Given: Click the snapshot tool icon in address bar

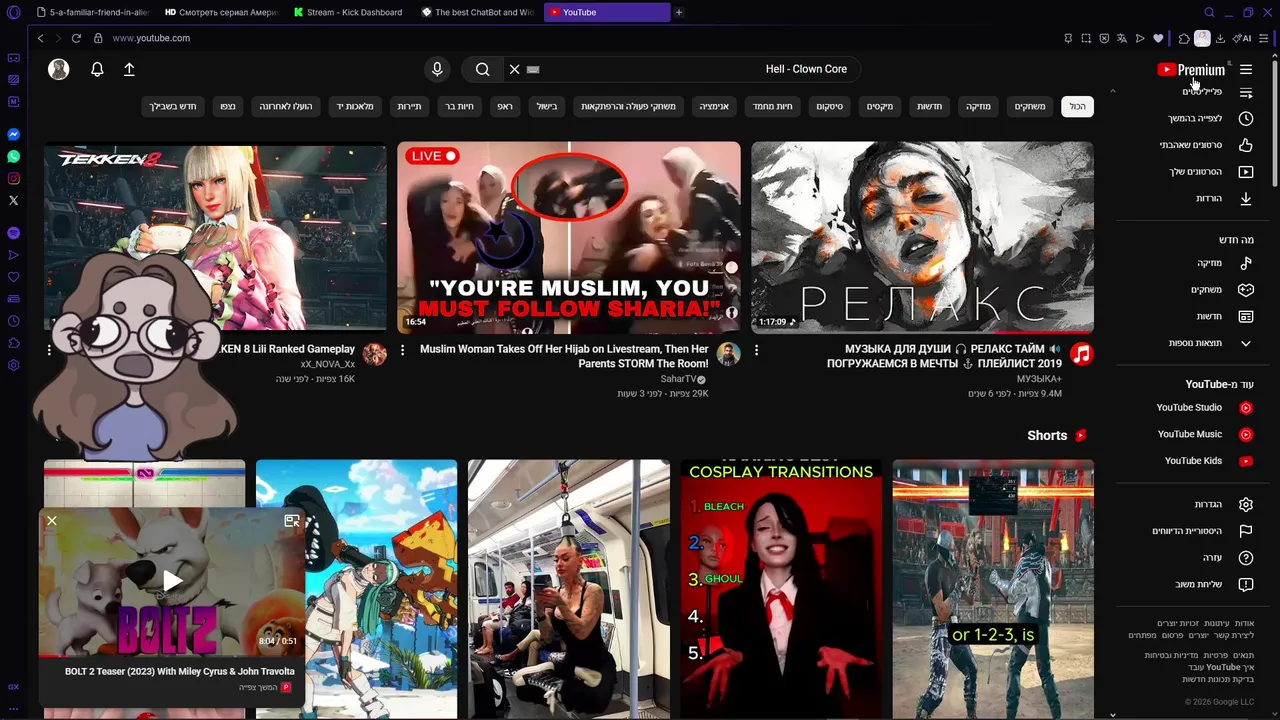Looking at the screenshot, I should [1086, 38].
